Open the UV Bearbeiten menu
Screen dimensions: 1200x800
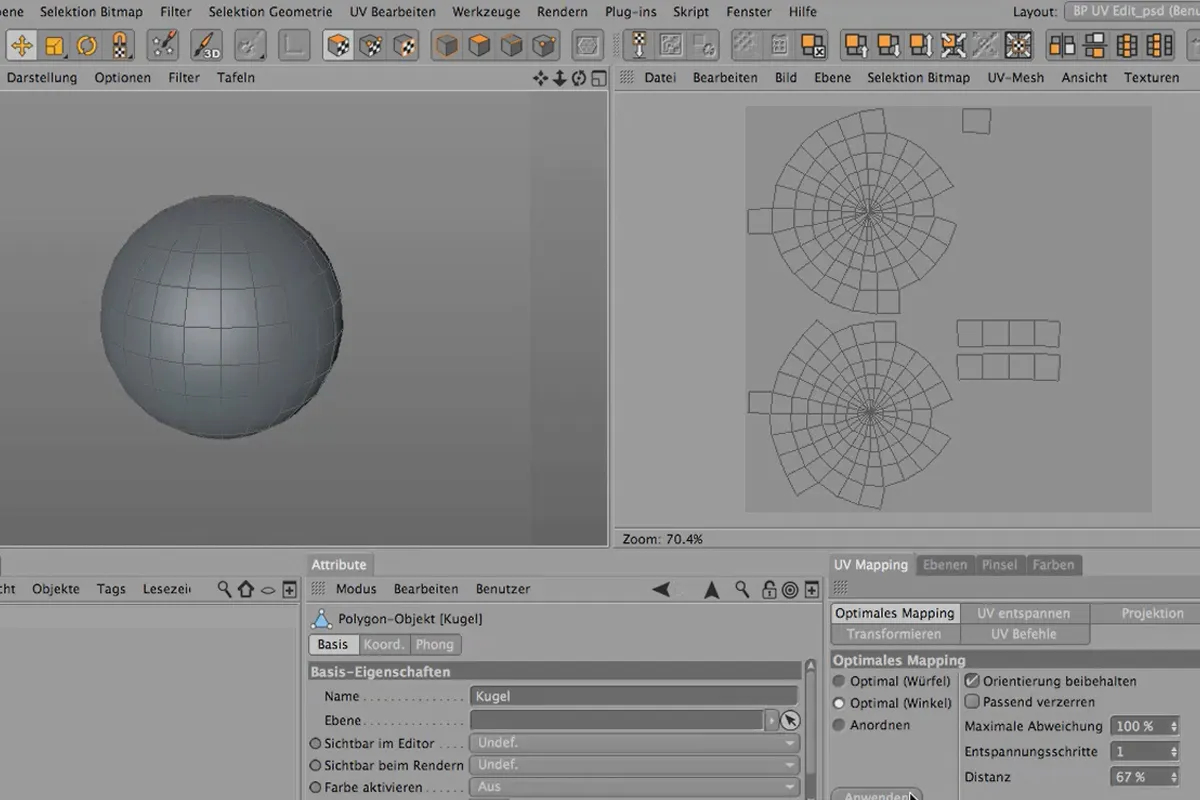pos(393,12)
